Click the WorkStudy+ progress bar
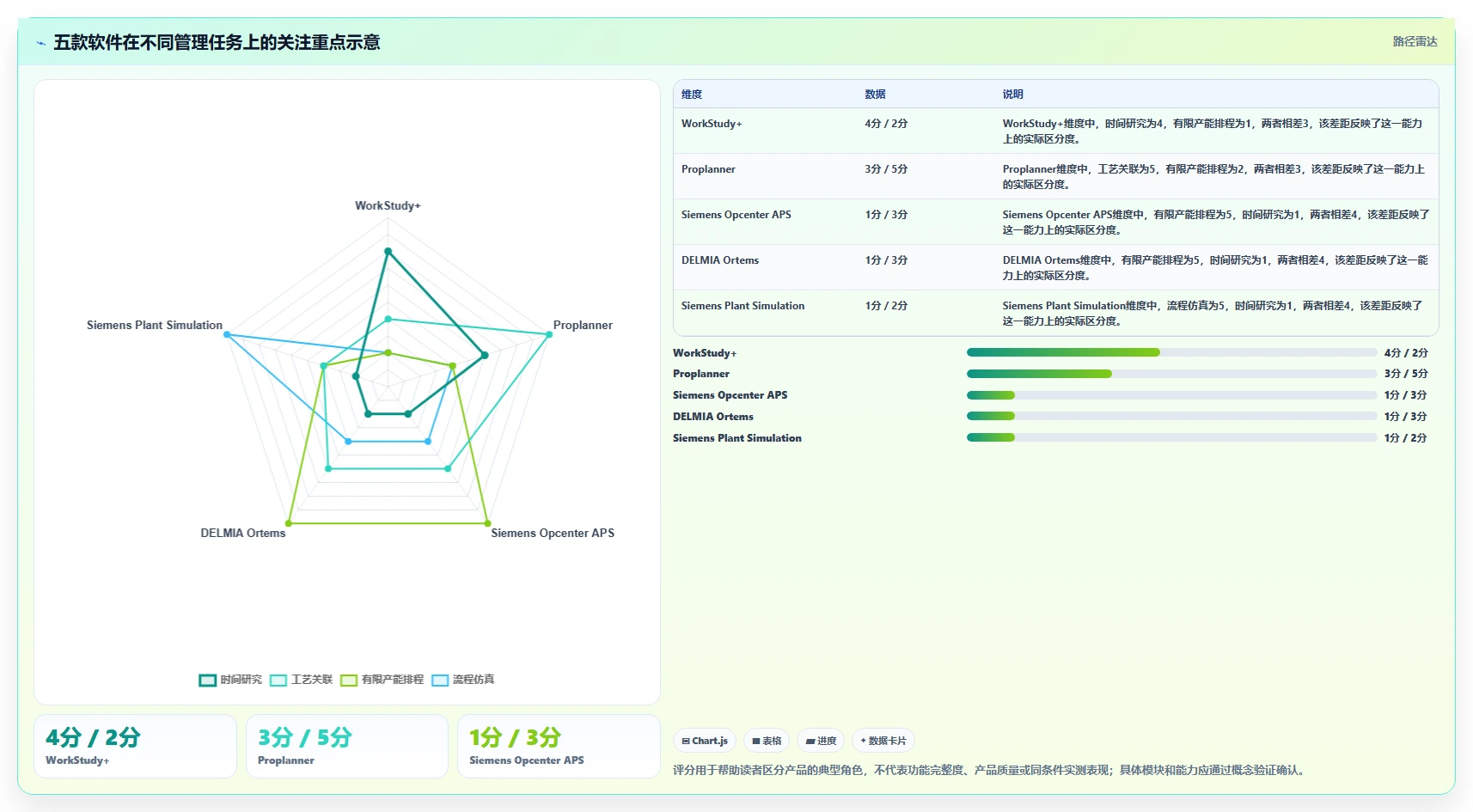This screenshot has height=812, width=1473. coord(1171,352)
